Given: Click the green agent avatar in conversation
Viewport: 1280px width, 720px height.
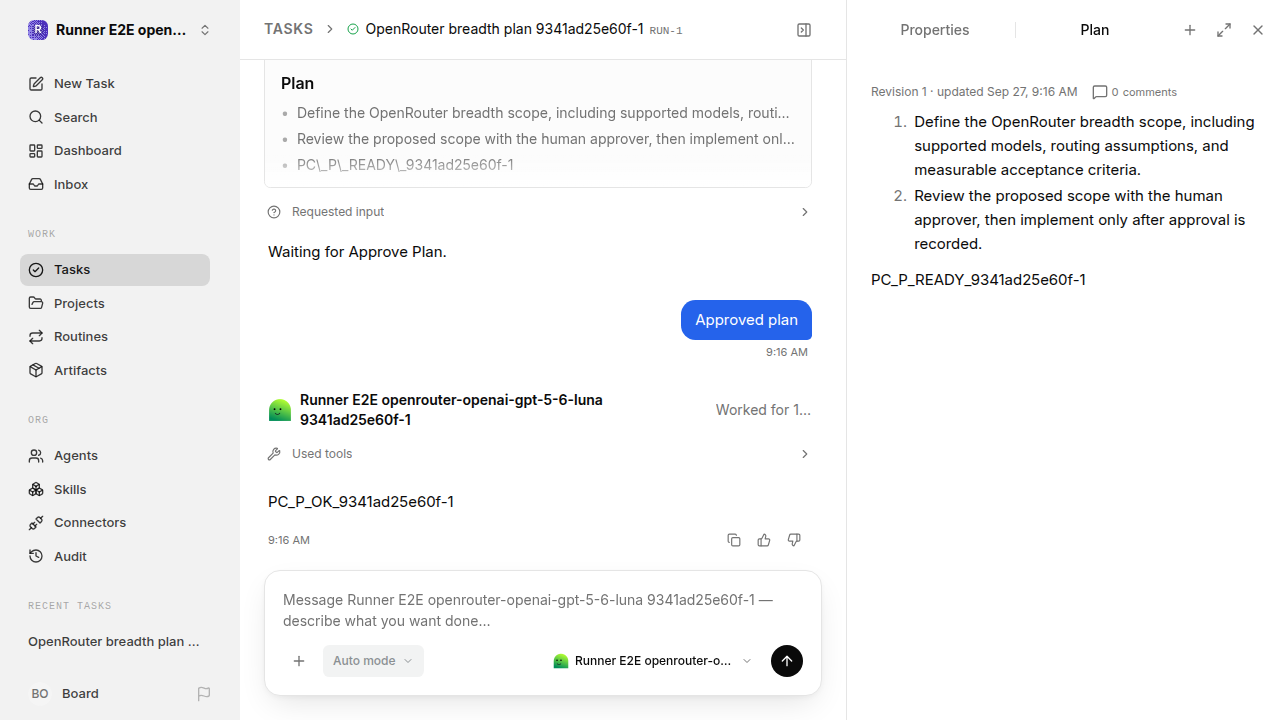Looking at the screenshot, I should point(280,410).
